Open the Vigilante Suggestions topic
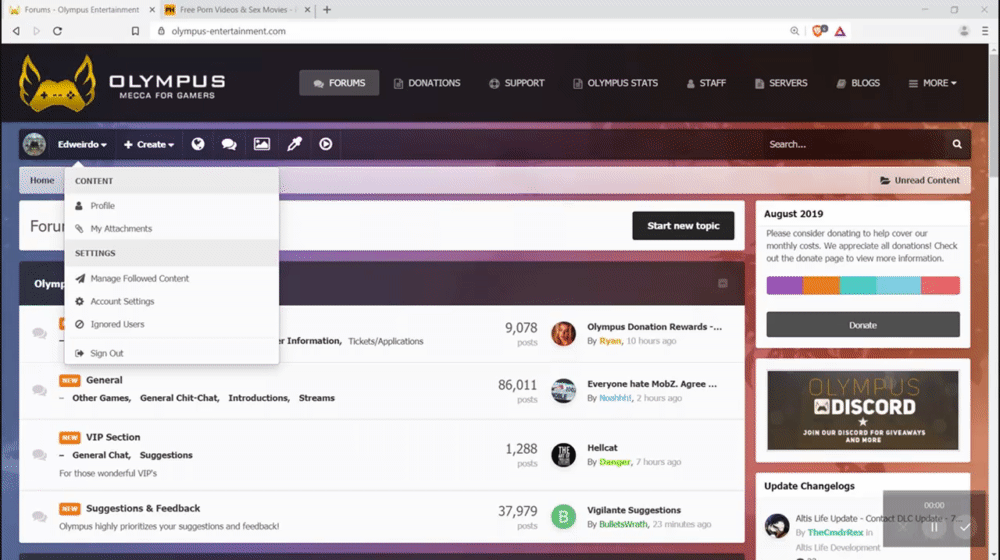1000x560 pixels. pyautogui.click(x=634, y=510)
